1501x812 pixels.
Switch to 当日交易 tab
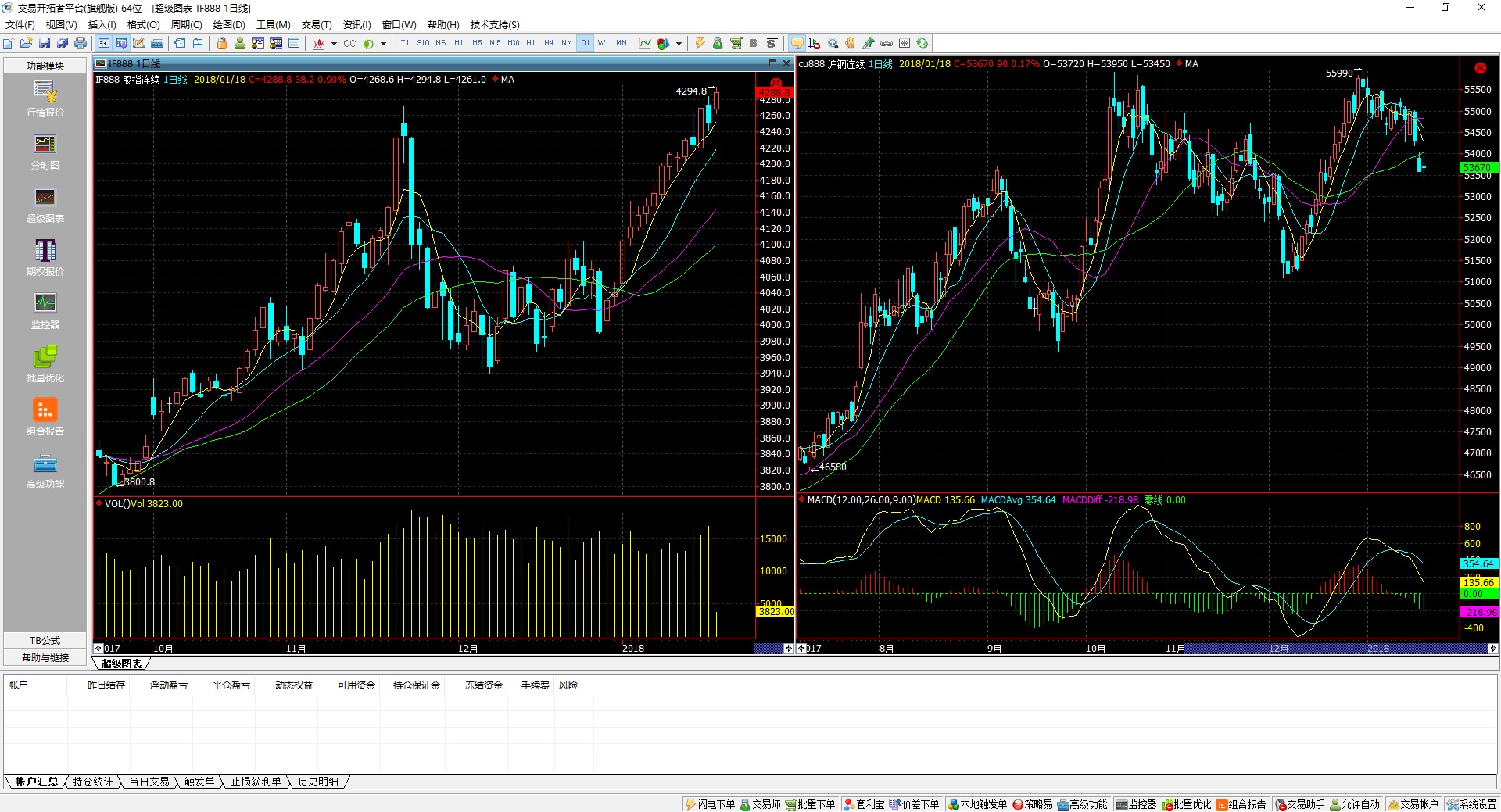(x=149, y=782)
